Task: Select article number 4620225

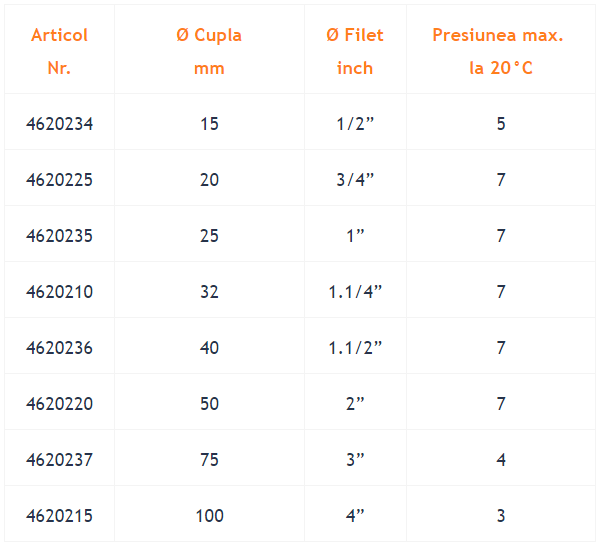Action: click(x=59, y=180)
